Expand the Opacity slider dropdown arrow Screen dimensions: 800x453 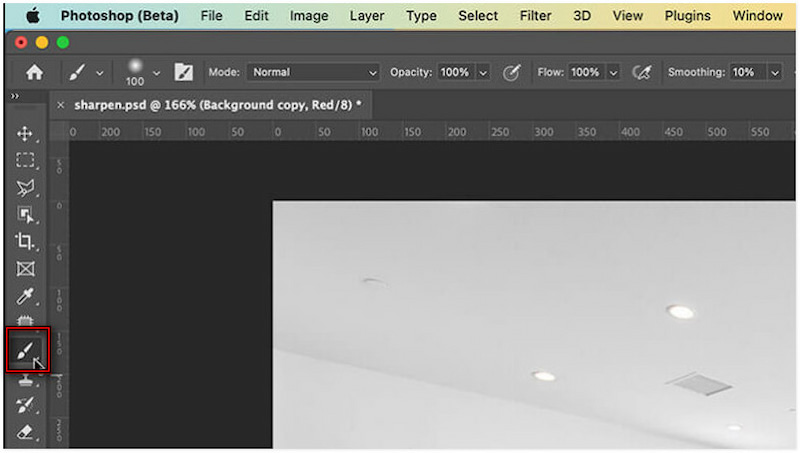(483, 72)
